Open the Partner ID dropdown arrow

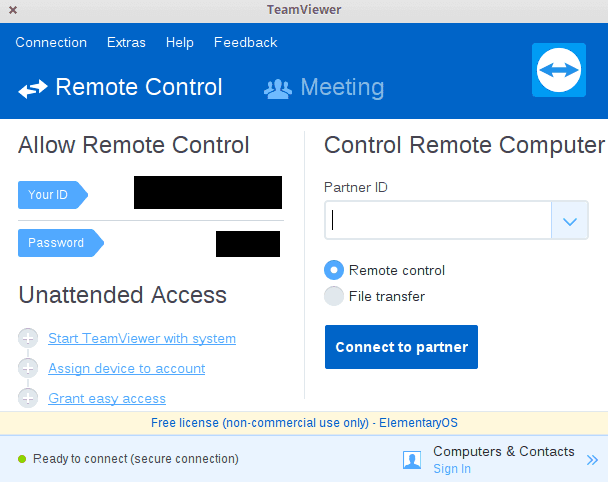570,221
